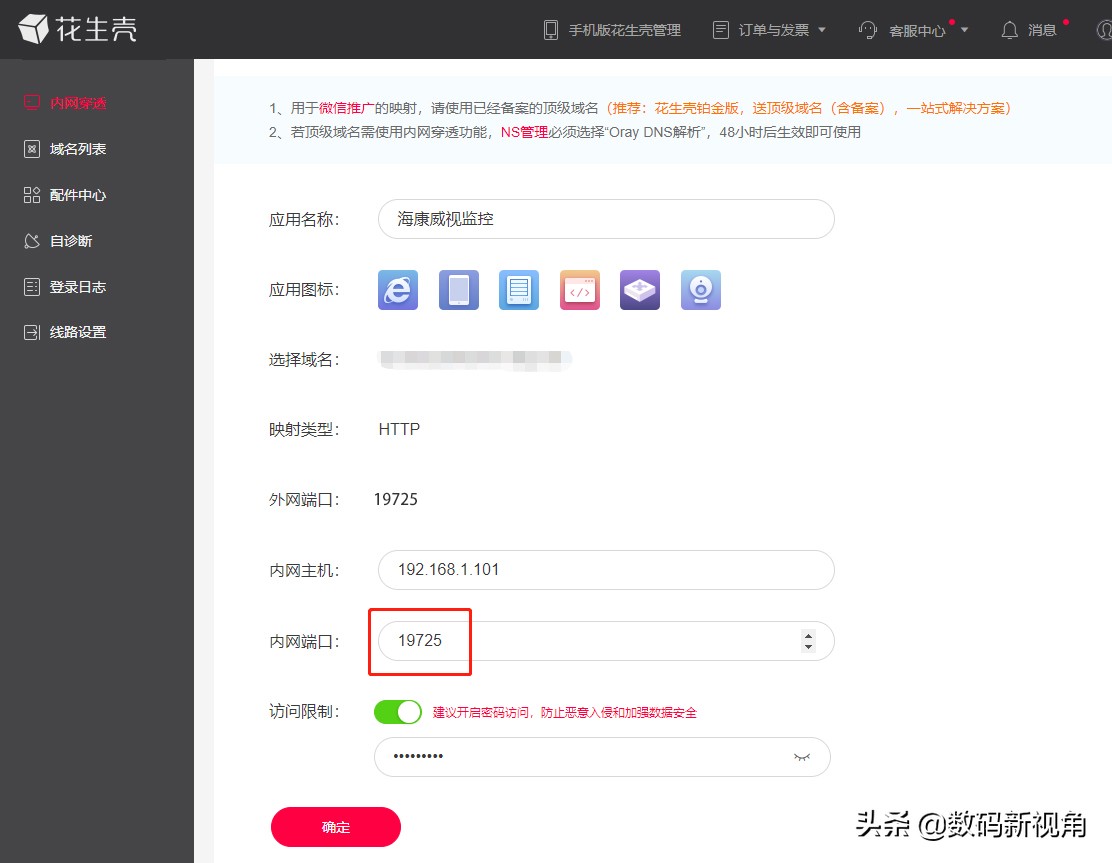Increment 内网端口 using the up stepper arrow
Viewport: 1112px width, 863px height.
(x=808, y=635)
